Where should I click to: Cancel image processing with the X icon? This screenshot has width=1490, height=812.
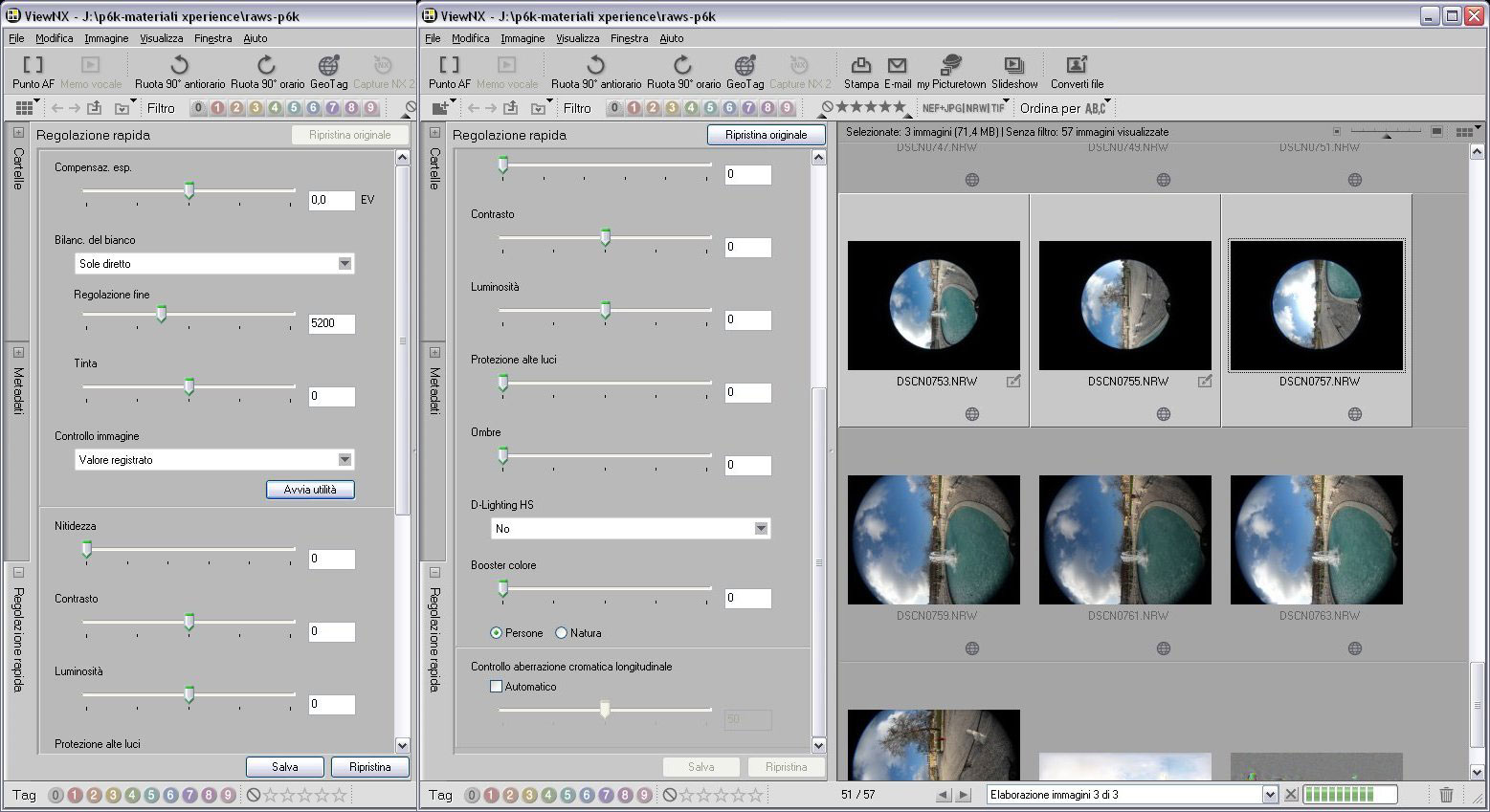point(1290,794)
